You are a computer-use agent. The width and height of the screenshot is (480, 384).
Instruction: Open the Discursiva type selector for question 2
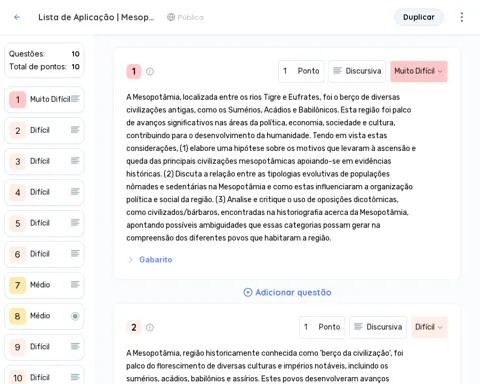click(378, 327)
